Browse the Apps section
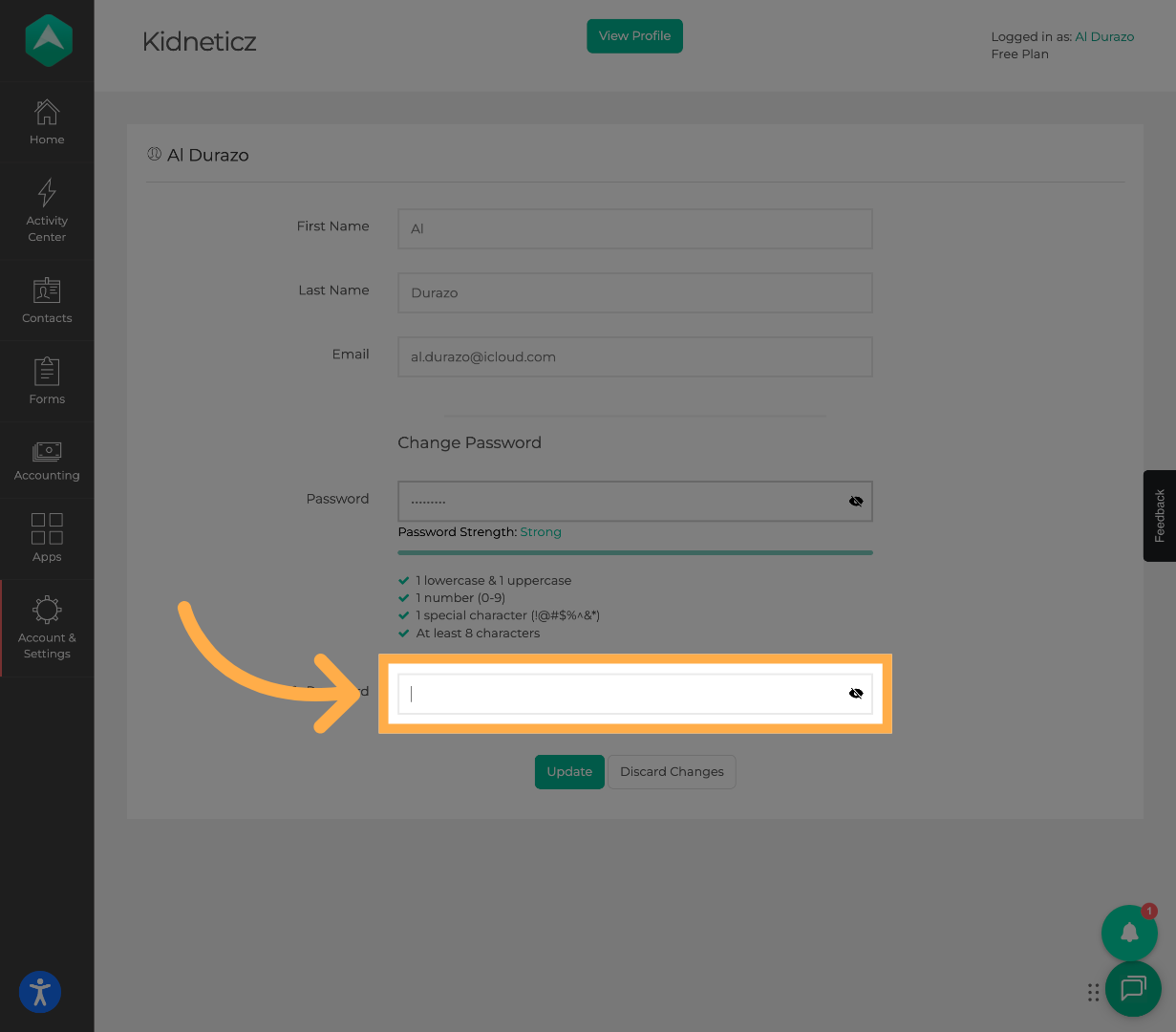Image resolution: width=1176 pixels, height=1032 pixels. (x=46, y=539)
